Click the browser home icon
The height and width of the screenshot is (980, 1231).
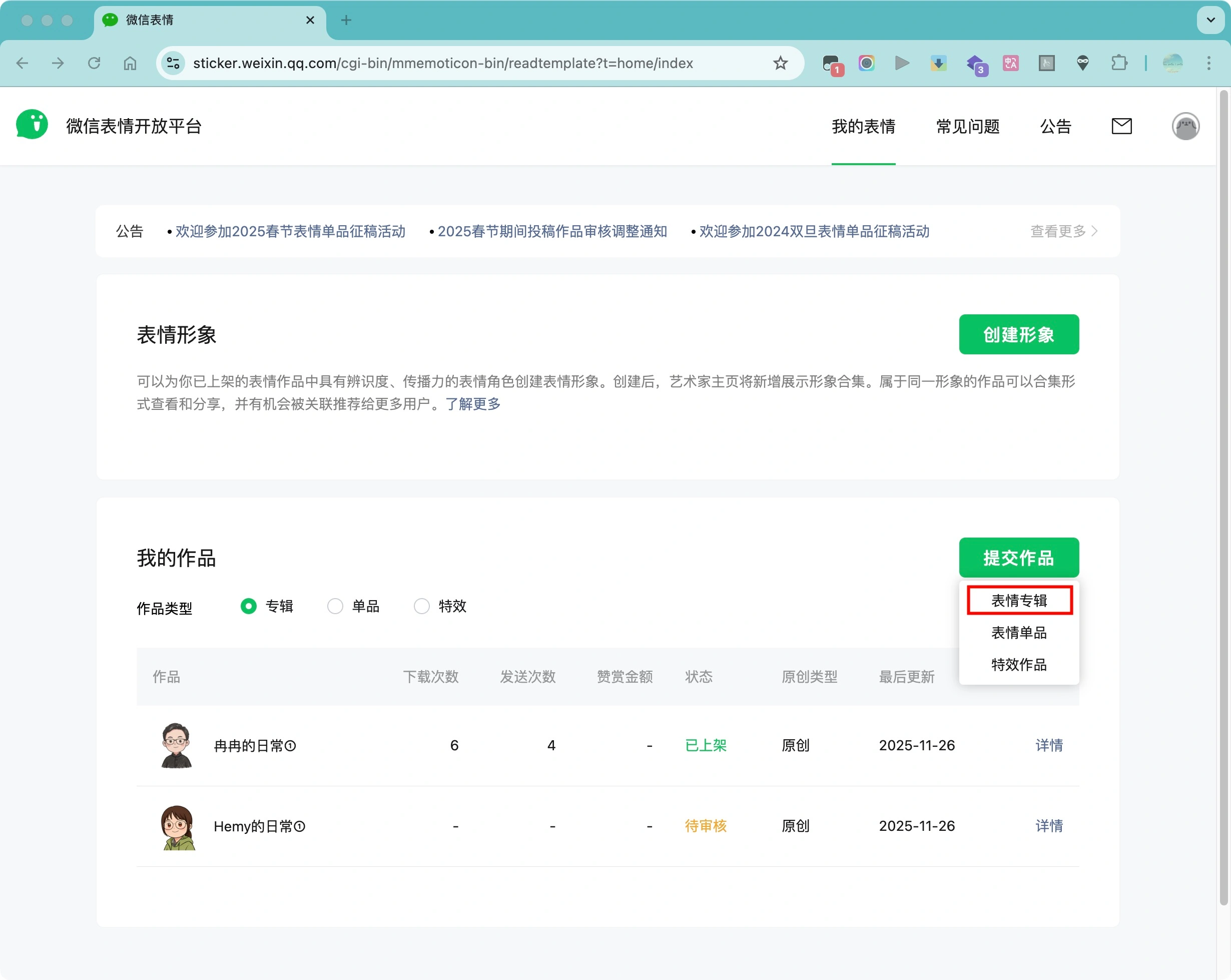tap(130, 64)
